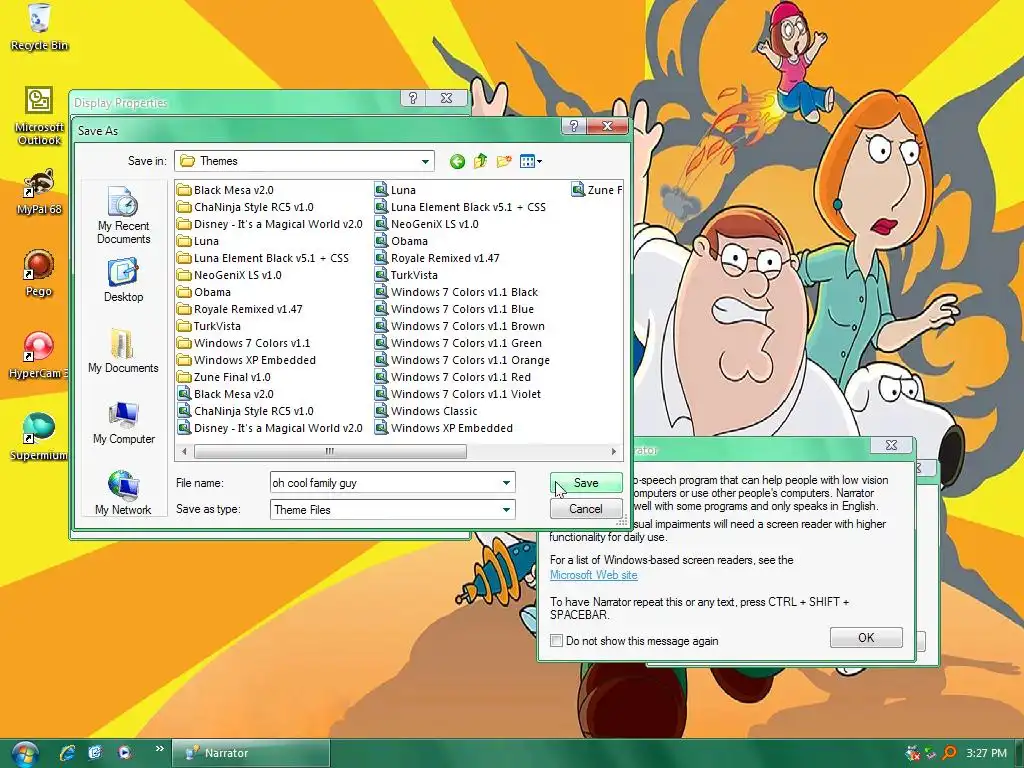The width and height of the screenshot is (1024, 768).
Task: Show desktop from quick launch
Action: pyautogui.click(x=95, y=753)
